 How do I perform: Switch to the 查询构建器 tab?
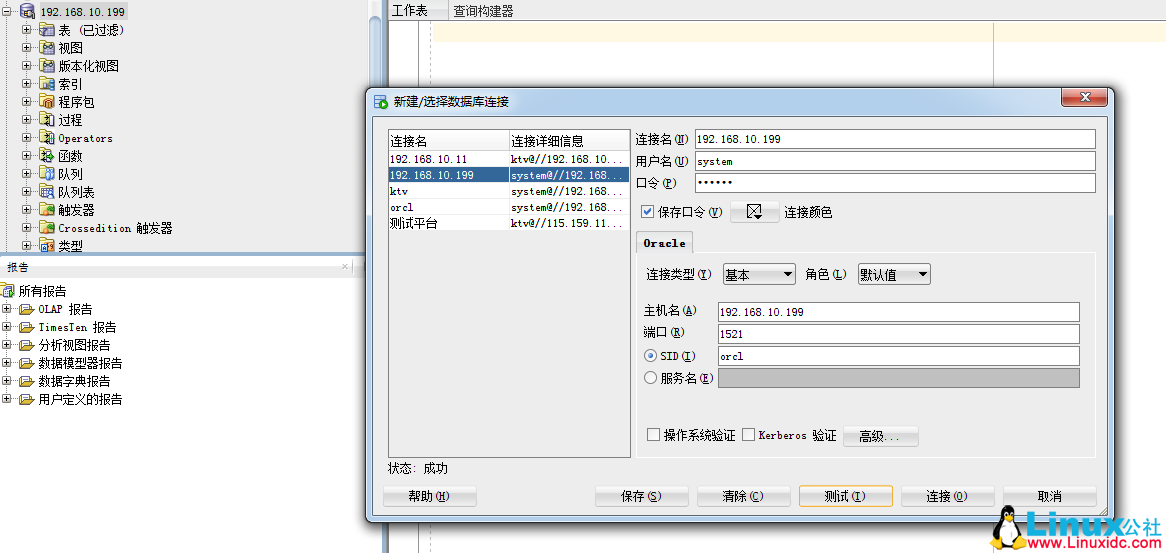[483, 10]
